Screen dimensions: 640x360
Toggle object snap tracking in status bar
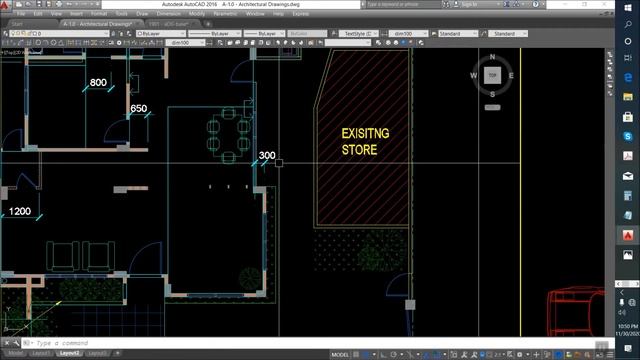coord(427,355)
